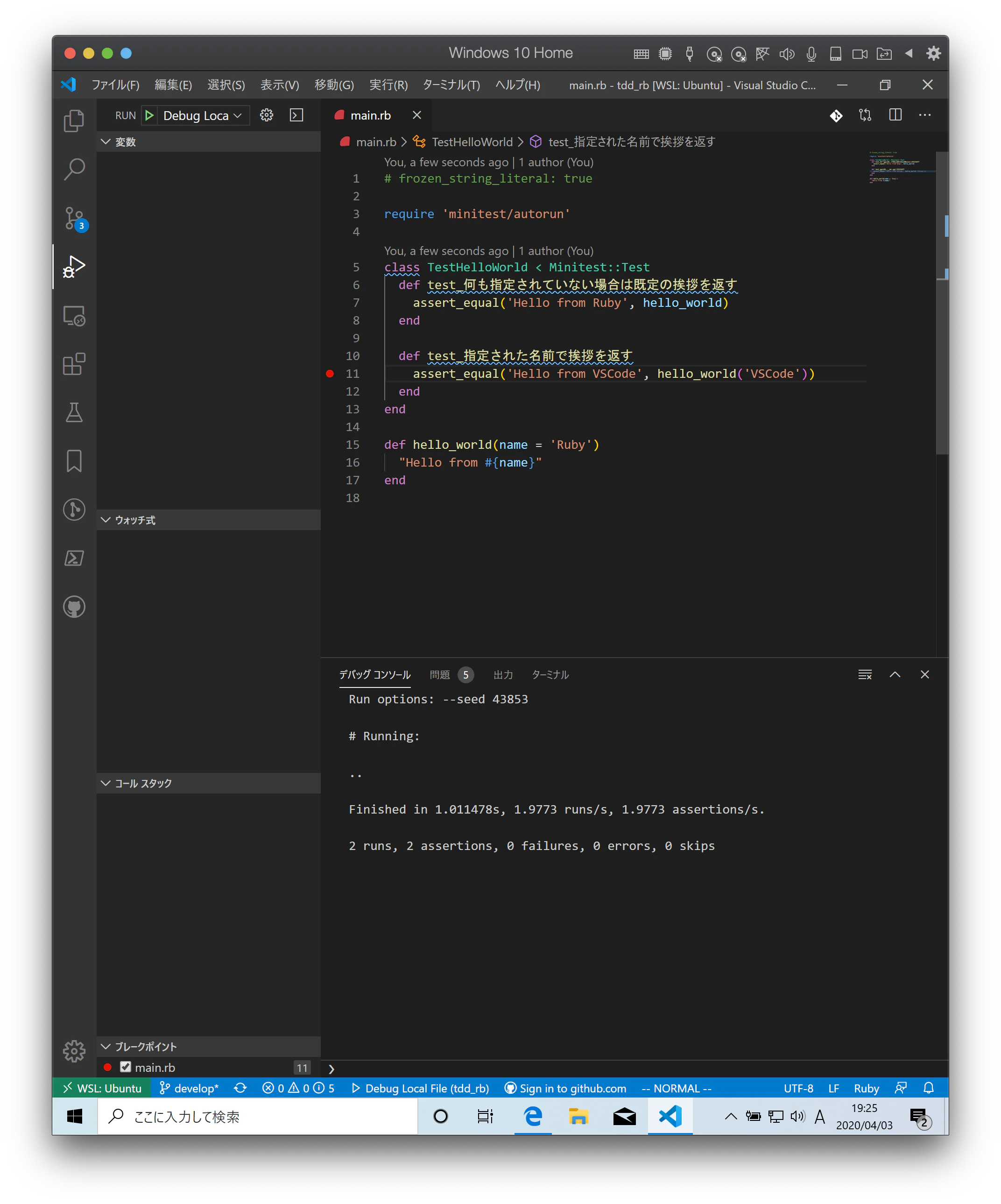Open the Explorer view in activity bar

tap(74, 120)
